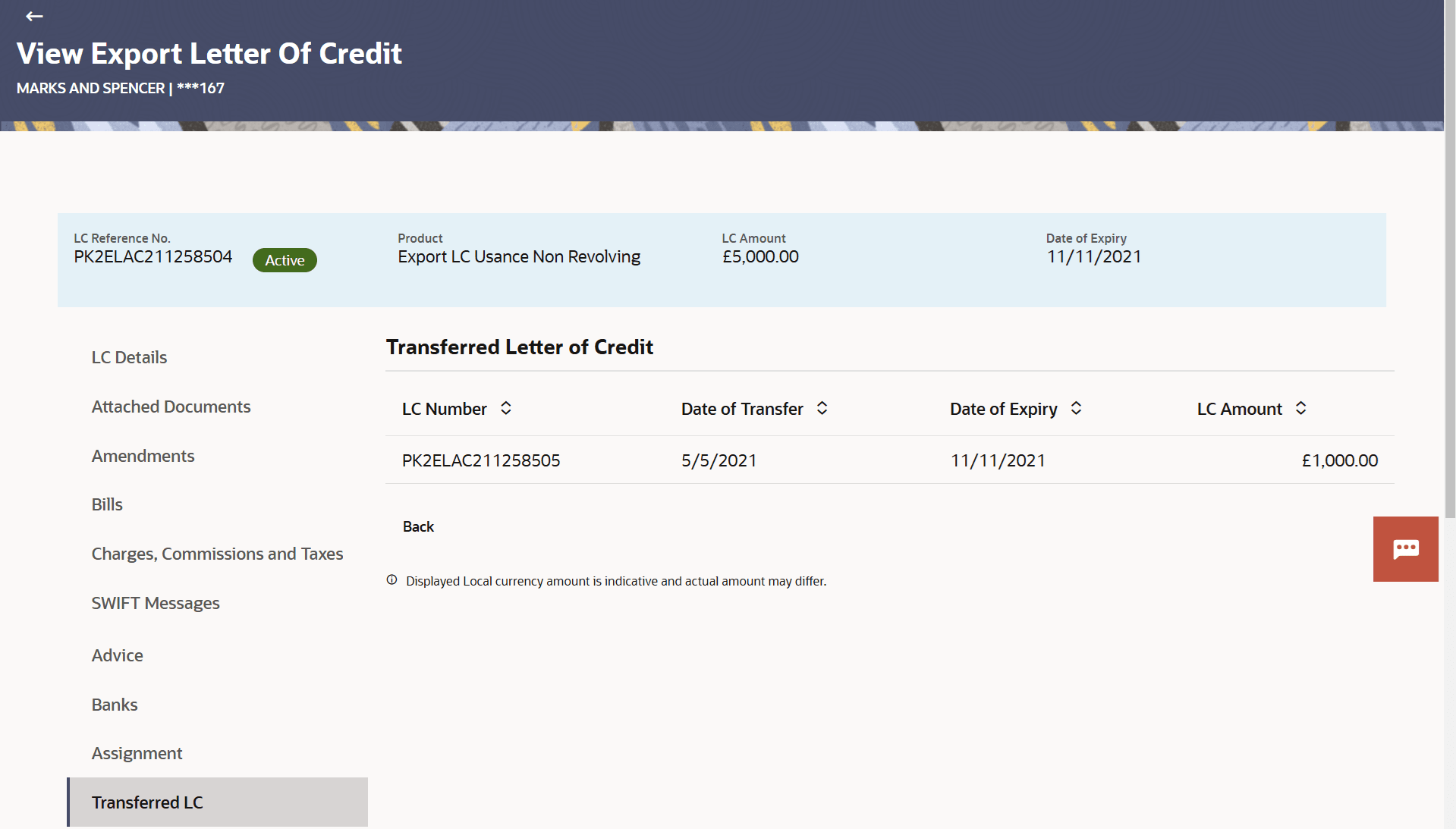This screenshot has height=829, width=1456.
Task: Open the Attached Documents section
Action: [x=171, y=407]
